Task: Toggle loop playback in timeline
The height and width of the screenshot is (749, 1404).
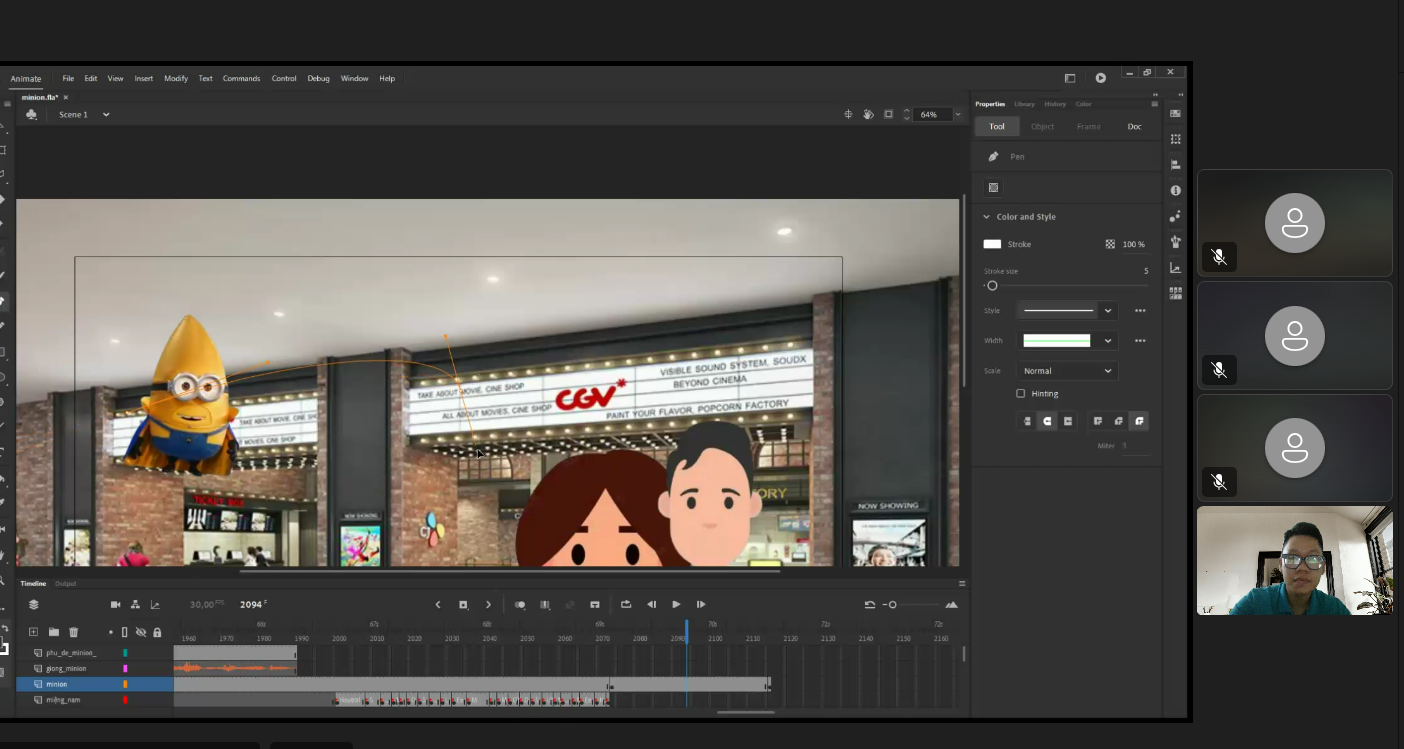Action: coord(626,604)
